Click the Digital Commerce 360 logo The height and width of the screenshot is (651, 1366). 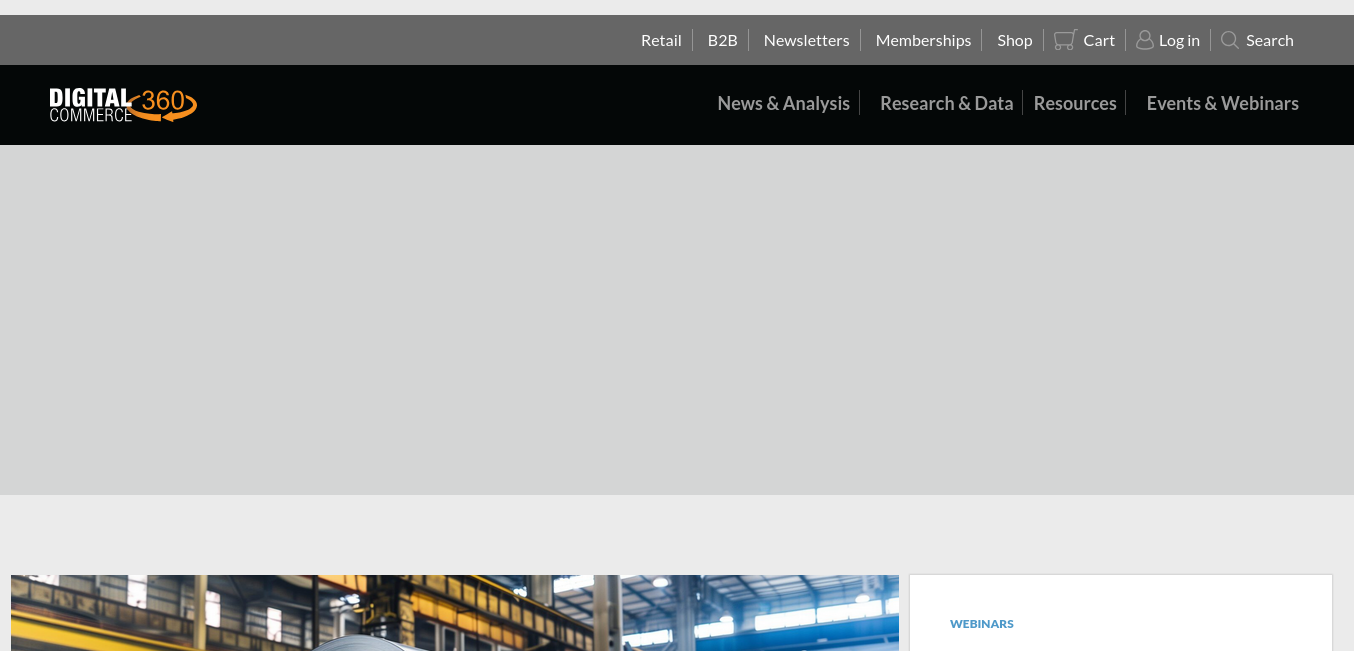tap(123, 105)
